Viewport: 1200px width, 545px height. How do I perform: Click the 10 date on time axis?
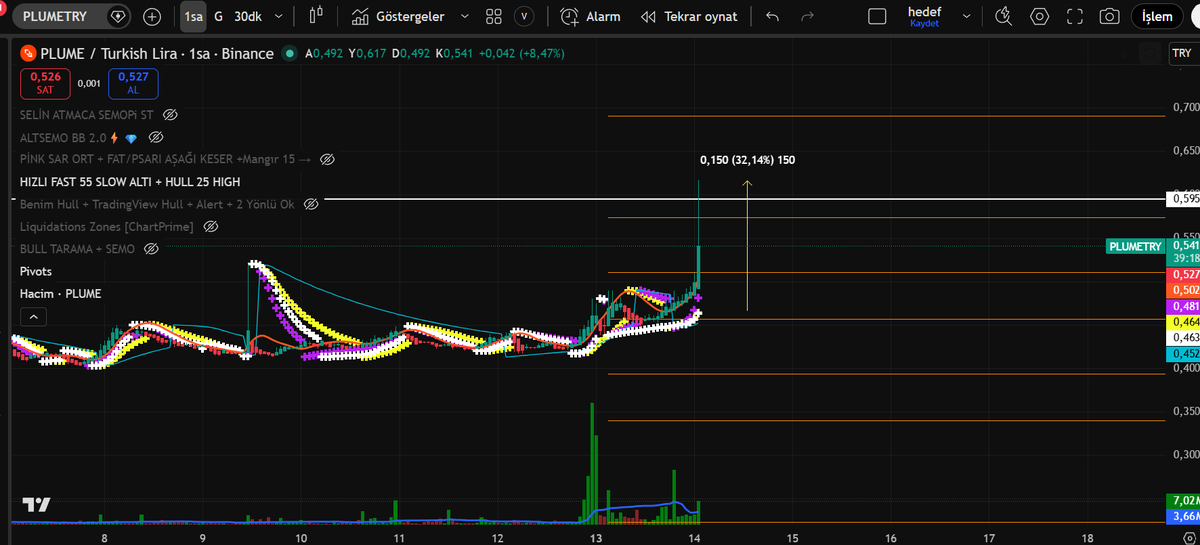tap(301, 537)
